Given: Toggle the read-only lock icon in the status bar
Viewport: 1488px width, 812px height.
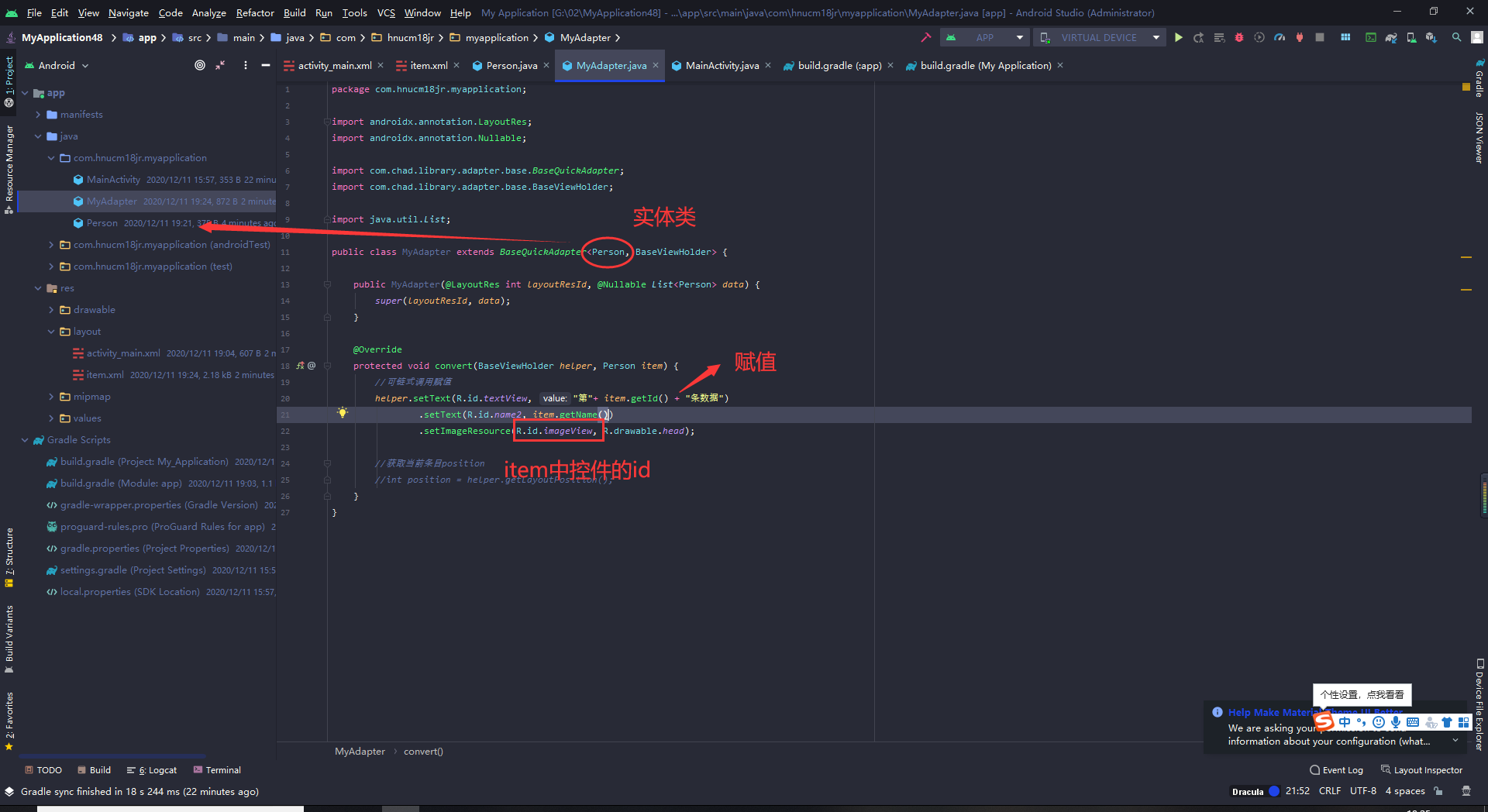Looking at the screenshot, I should click(x=1438, y=791).
